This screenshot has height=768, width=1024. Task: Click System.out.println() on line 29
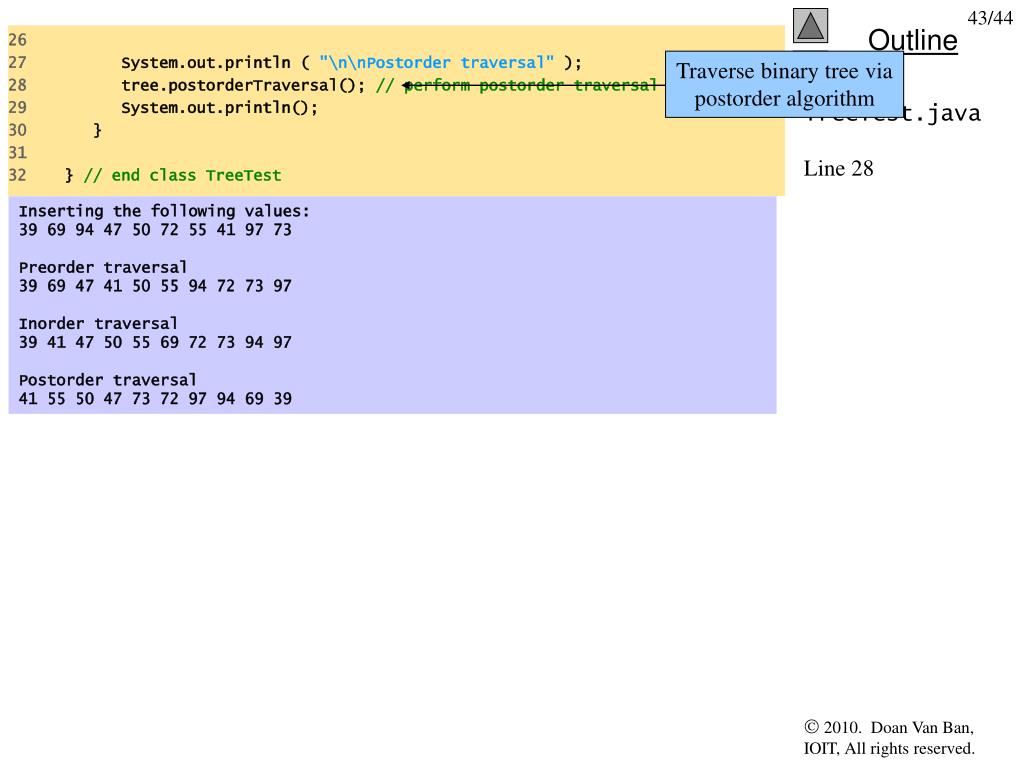[219, 108]
